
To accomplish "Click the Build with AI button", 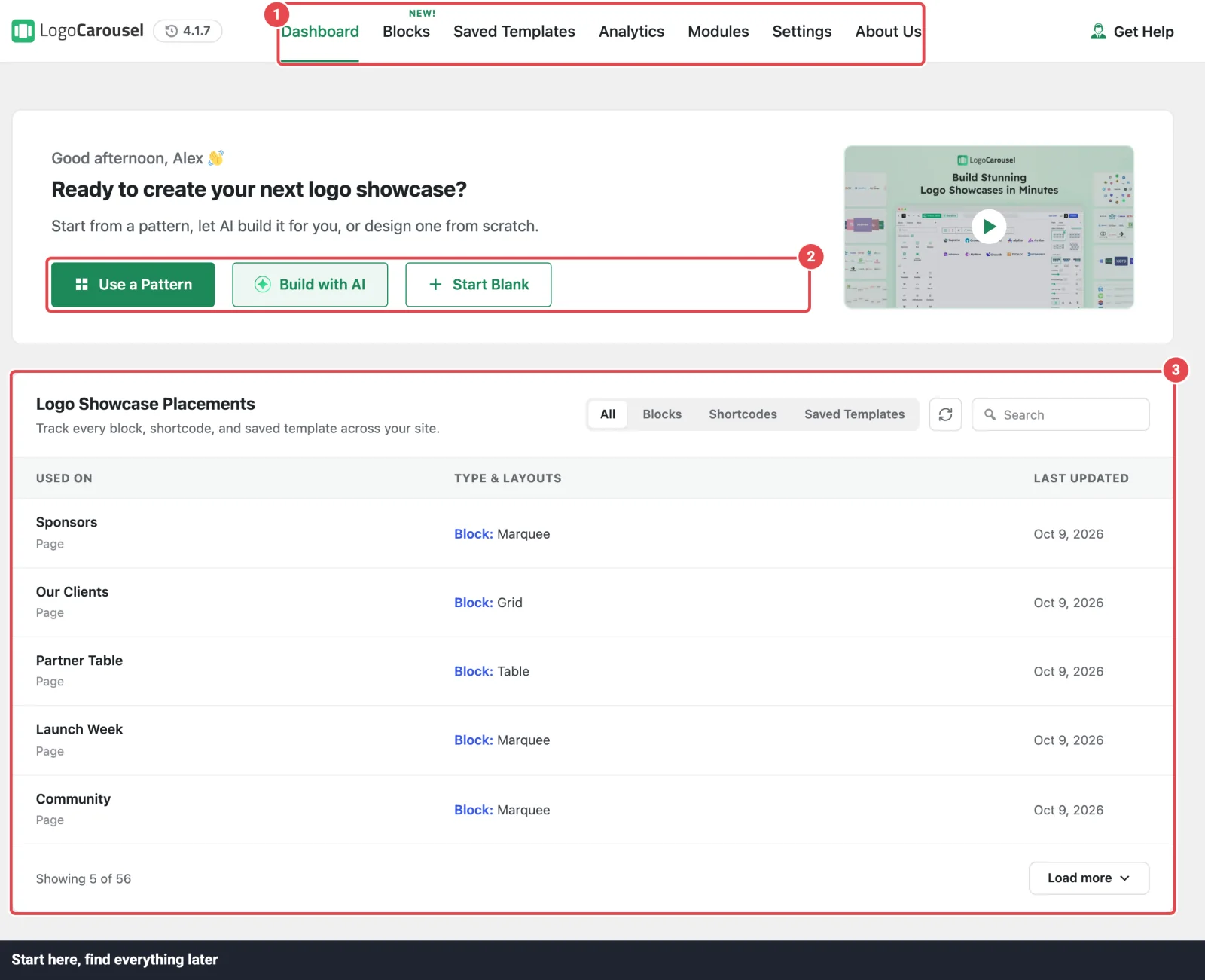I will pos(310,285).
